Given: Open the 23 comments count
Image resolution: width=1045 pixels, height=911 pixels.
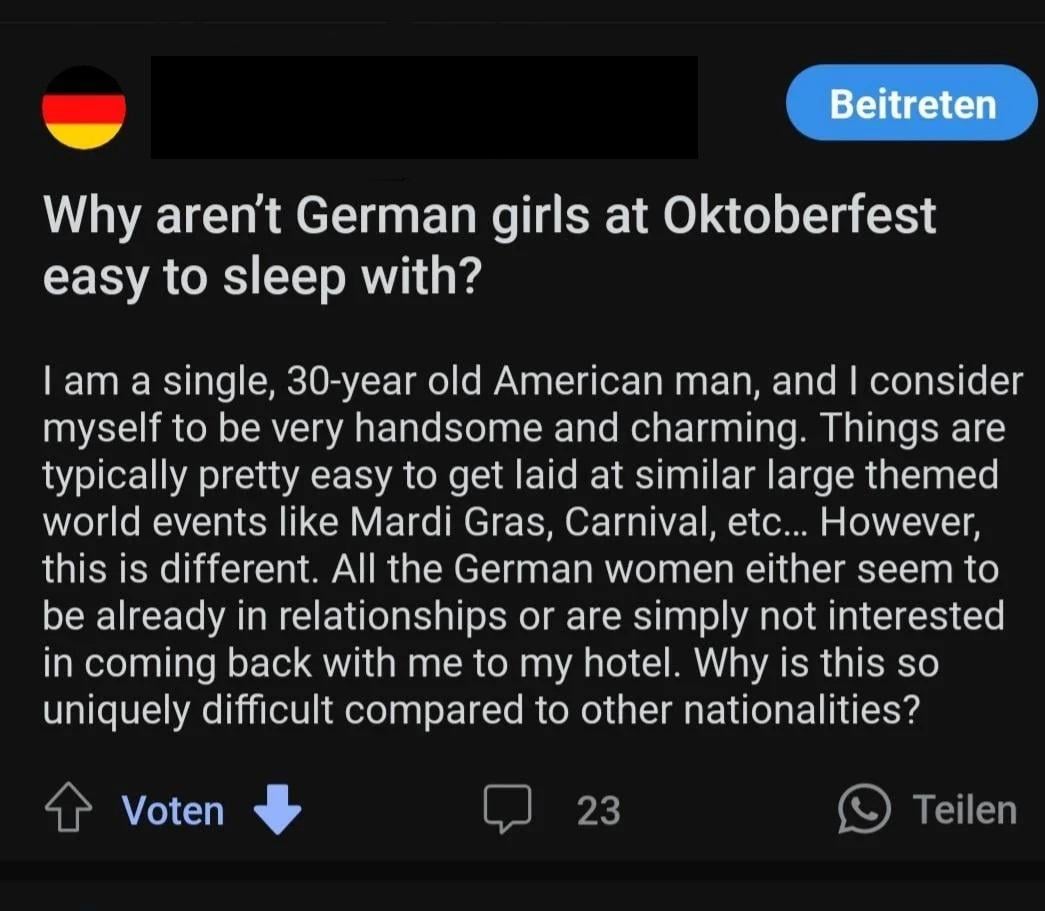Looking at the screenshot, I should click(598, 810).
